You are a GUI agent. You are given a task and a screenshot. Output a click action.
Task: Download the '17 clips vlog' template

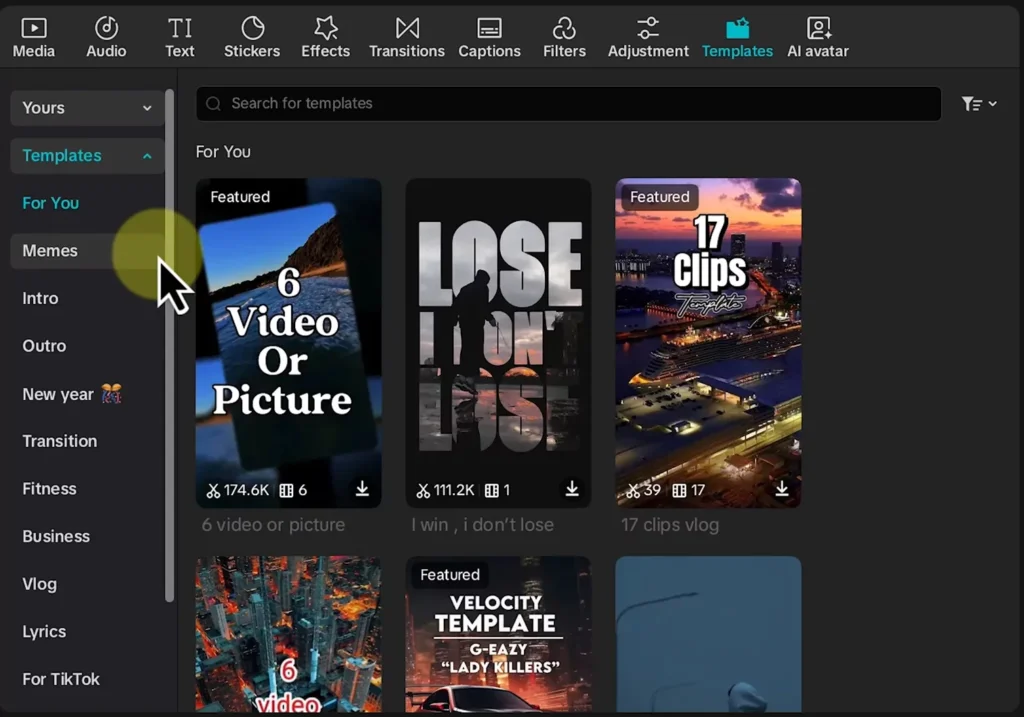(782, 489)
